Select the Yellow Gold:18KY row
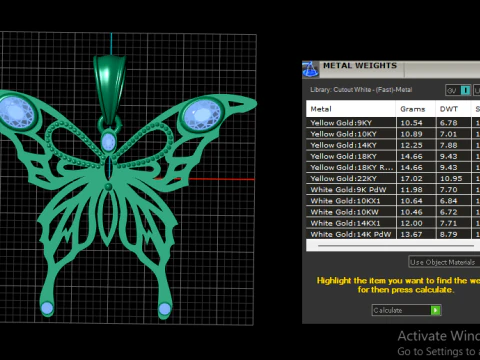Image resolution: width=480 pixels, height=360 pixels. coord(393,156)
